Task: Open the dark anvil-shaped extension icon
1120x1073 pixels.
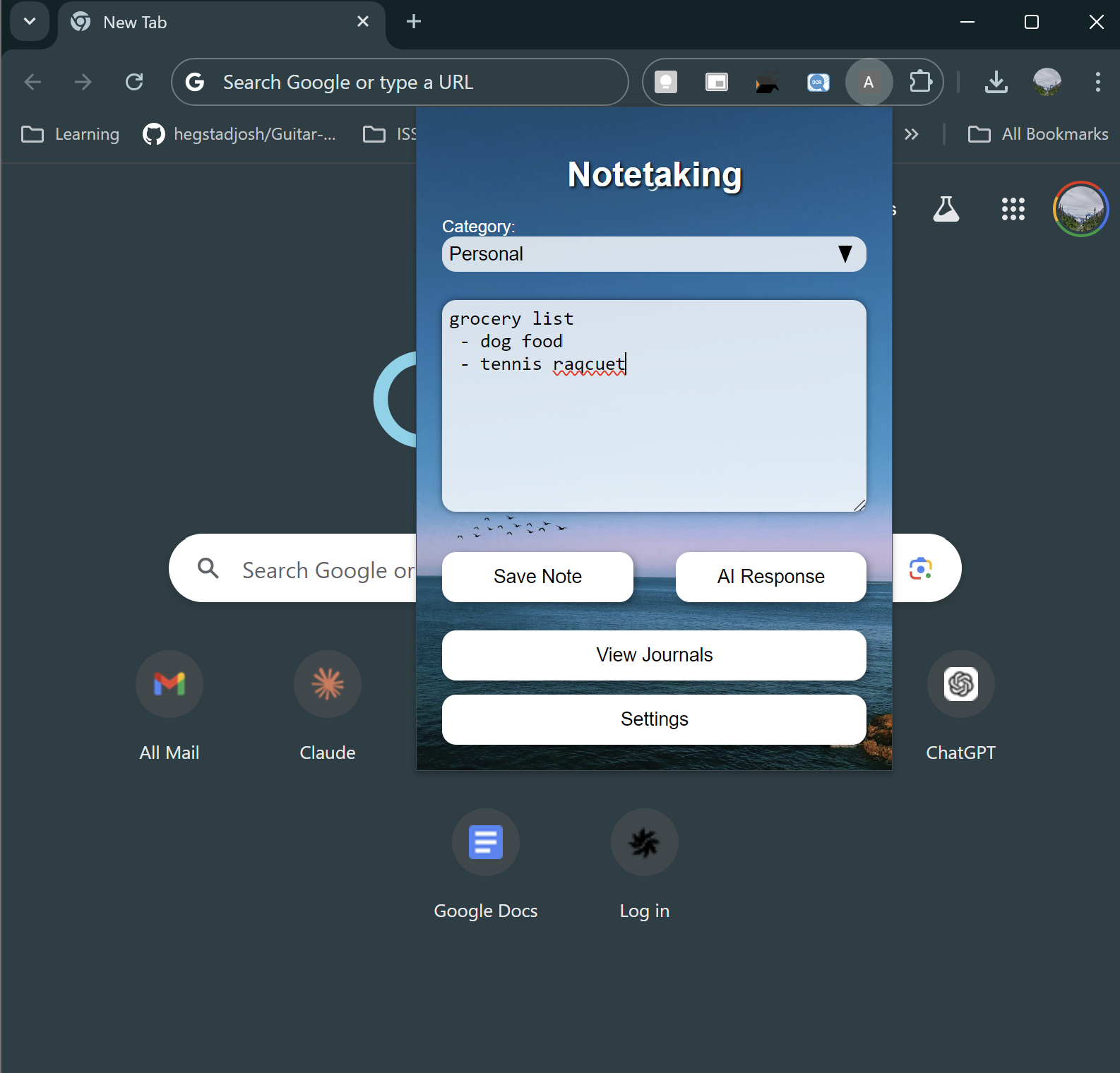Action: (x=768, y=82)
